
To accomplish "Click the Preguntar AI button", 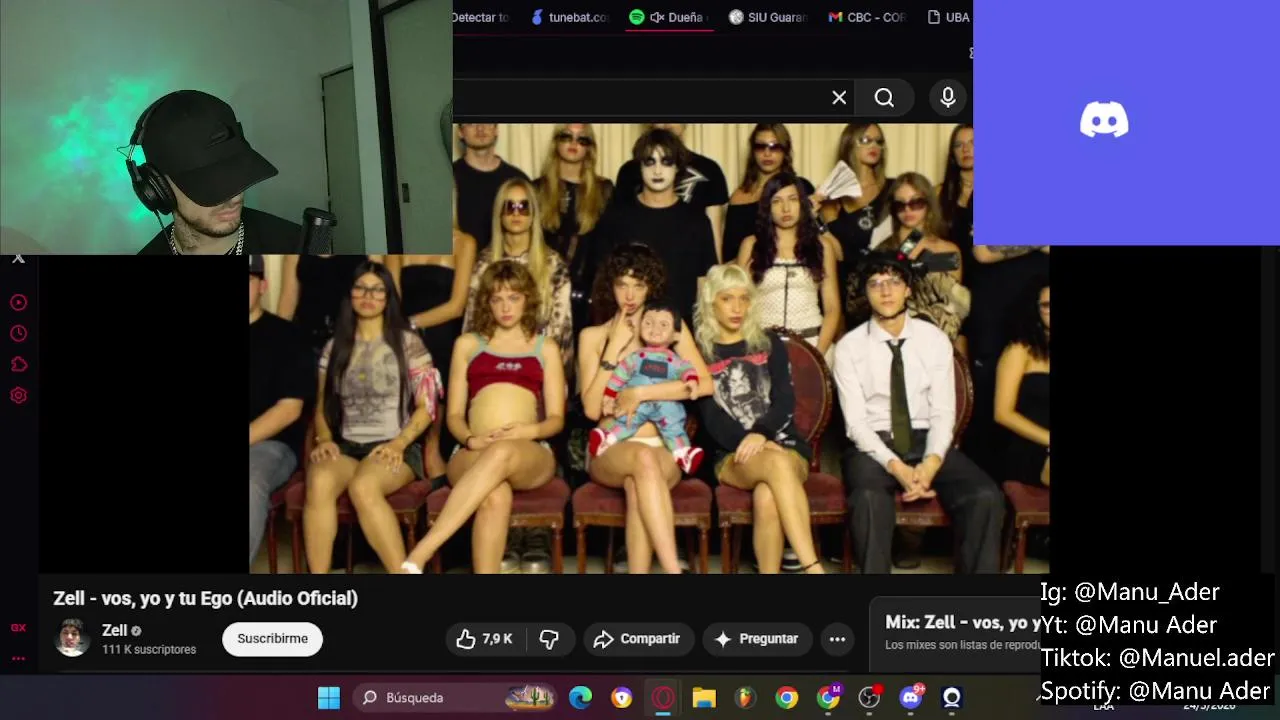I will tap(756, 639).
